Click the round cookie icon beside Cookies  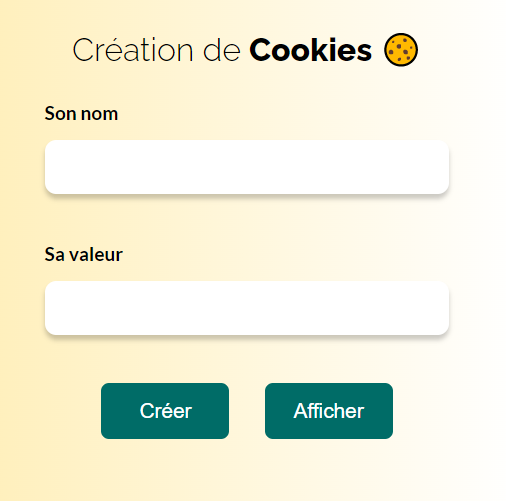(401, 50)
